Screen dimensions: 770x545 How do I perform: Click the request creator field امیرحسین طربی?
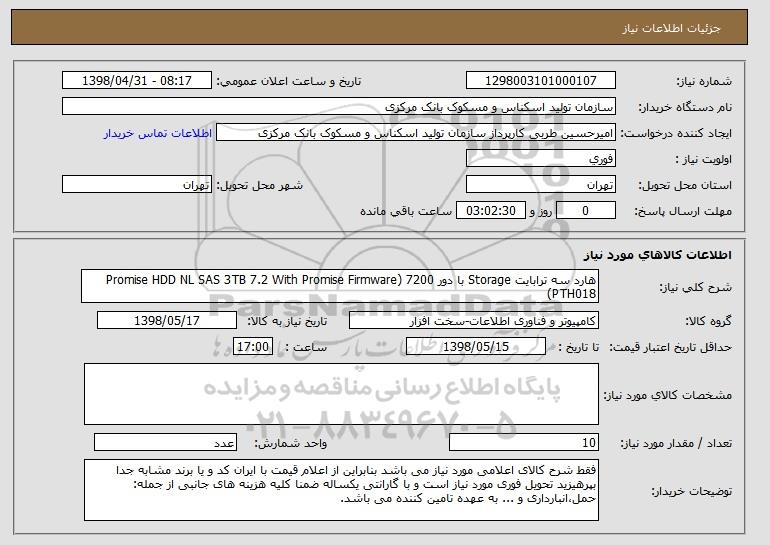pyautogui.click(x=416, y=133)
